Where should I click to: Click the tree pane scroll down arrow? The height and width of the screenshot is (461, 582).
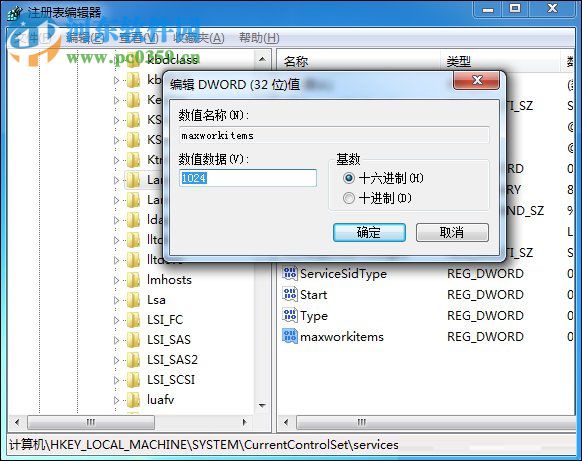262,405
